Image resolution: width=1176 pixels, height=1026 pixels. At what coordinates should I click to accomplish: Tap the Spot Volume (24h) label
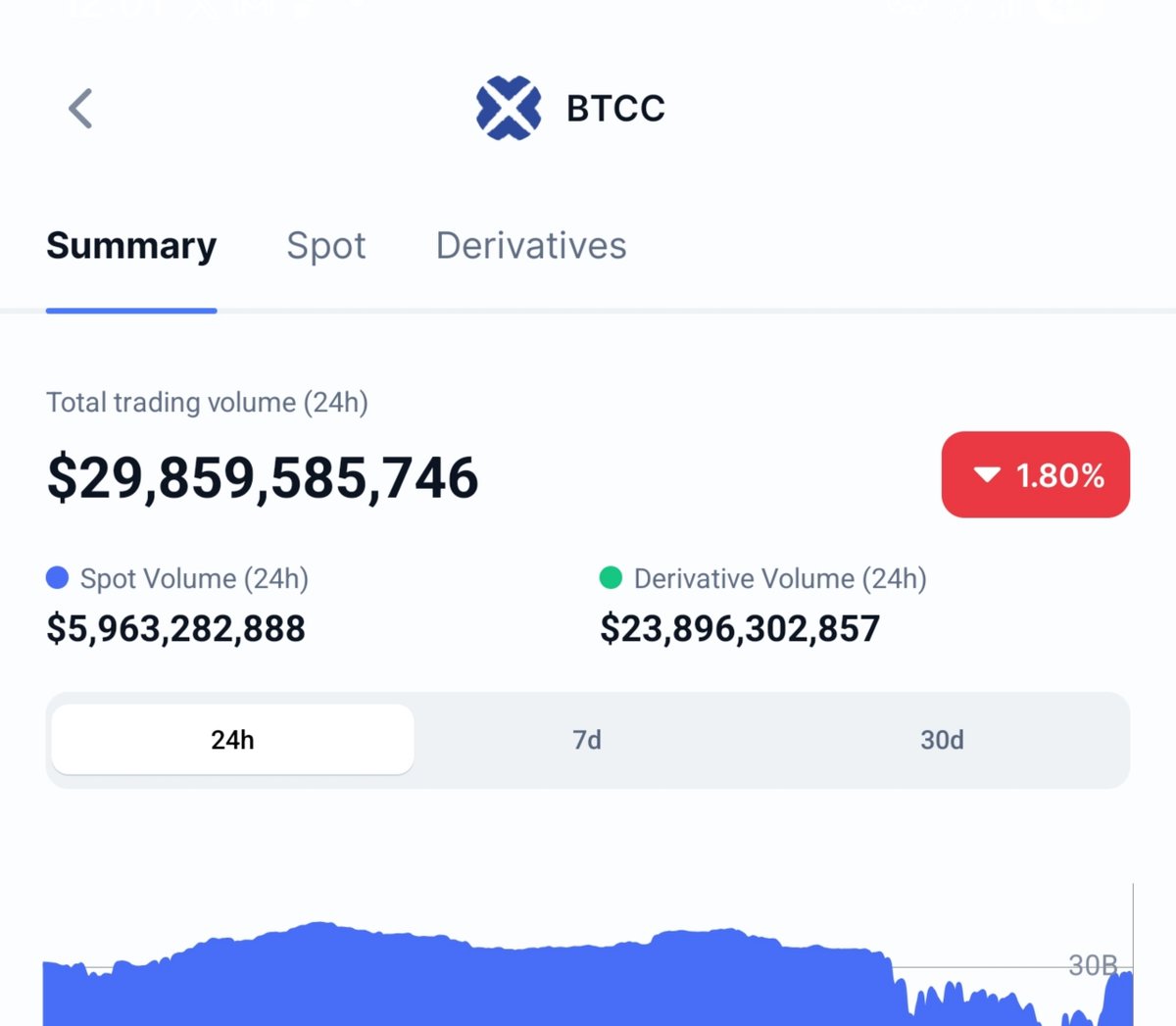tap(194, 579)
